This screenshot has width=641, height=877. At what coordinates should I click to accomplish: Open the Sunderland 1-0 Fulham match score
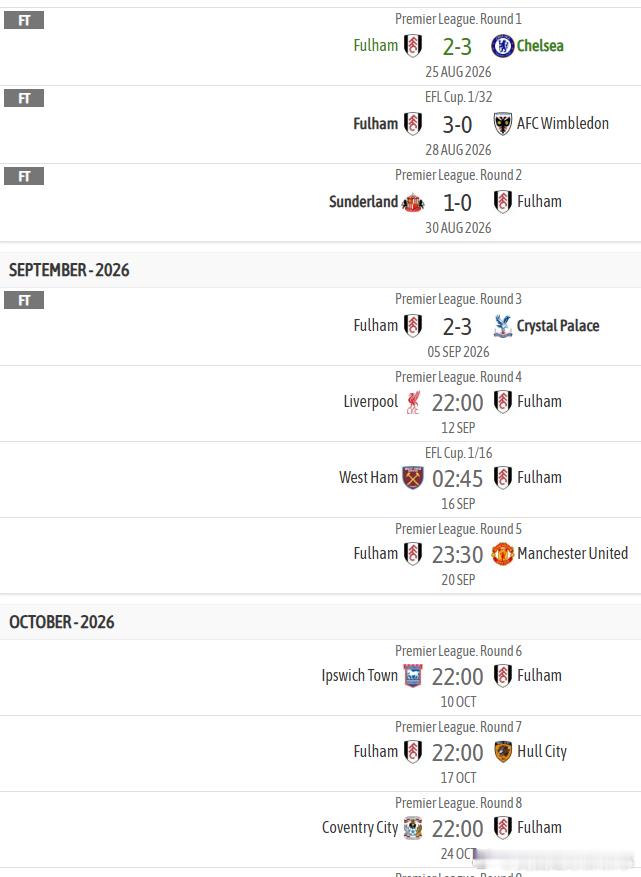pyautogui.click(x=457, y=203)
